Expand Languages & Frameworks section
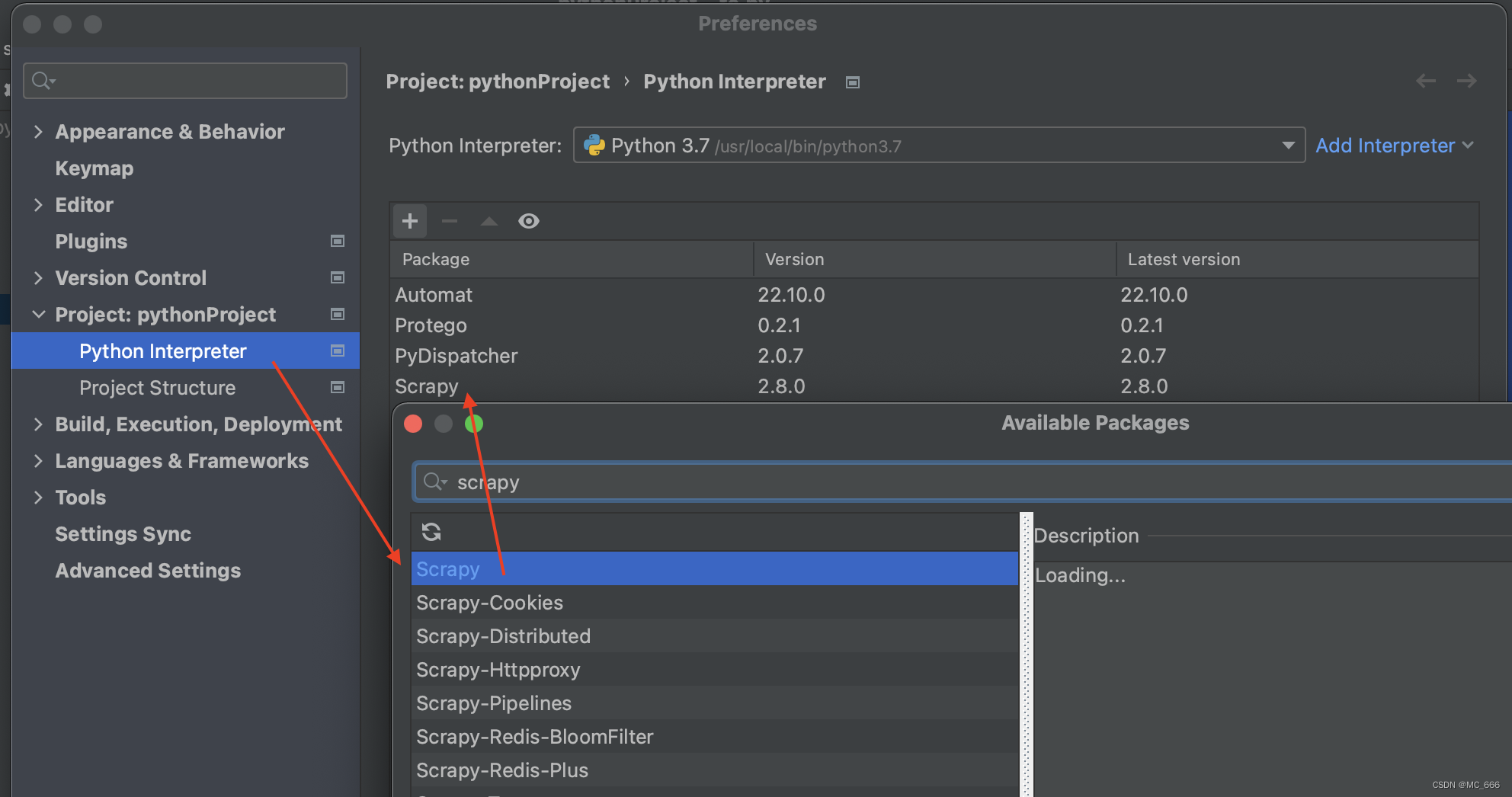The width and height of the screenshot is (1512, 797). pyautogui.click(x=38, y=461)
